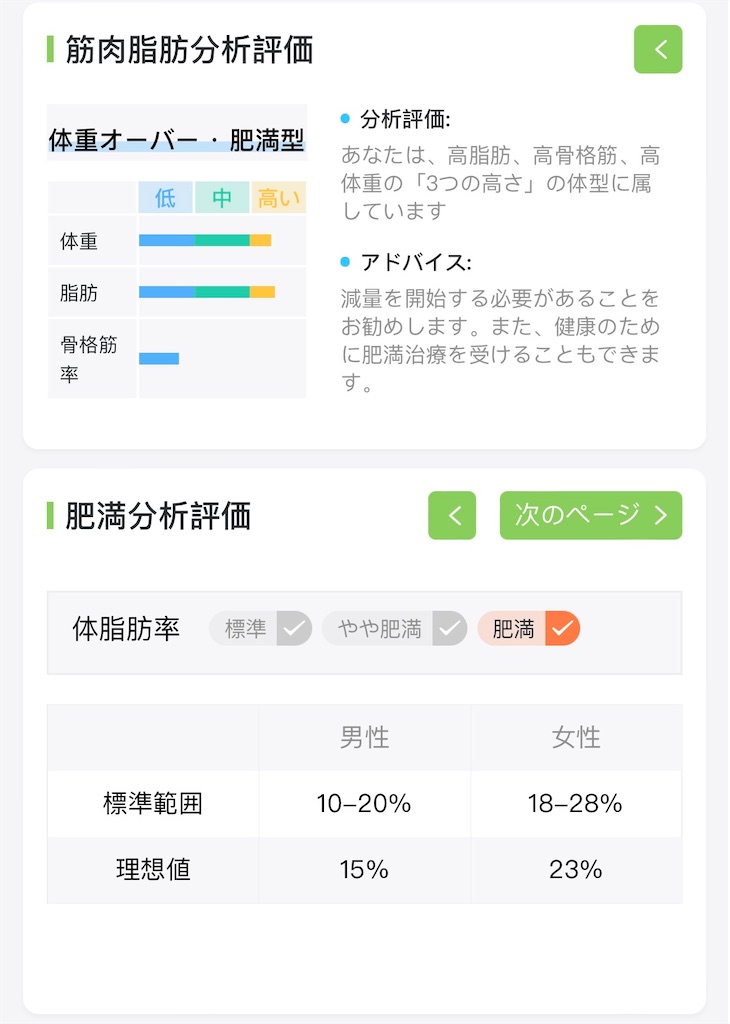Click the 女性 column header
The width and height of the screenshot is (730, 1024).
point(576,737)
